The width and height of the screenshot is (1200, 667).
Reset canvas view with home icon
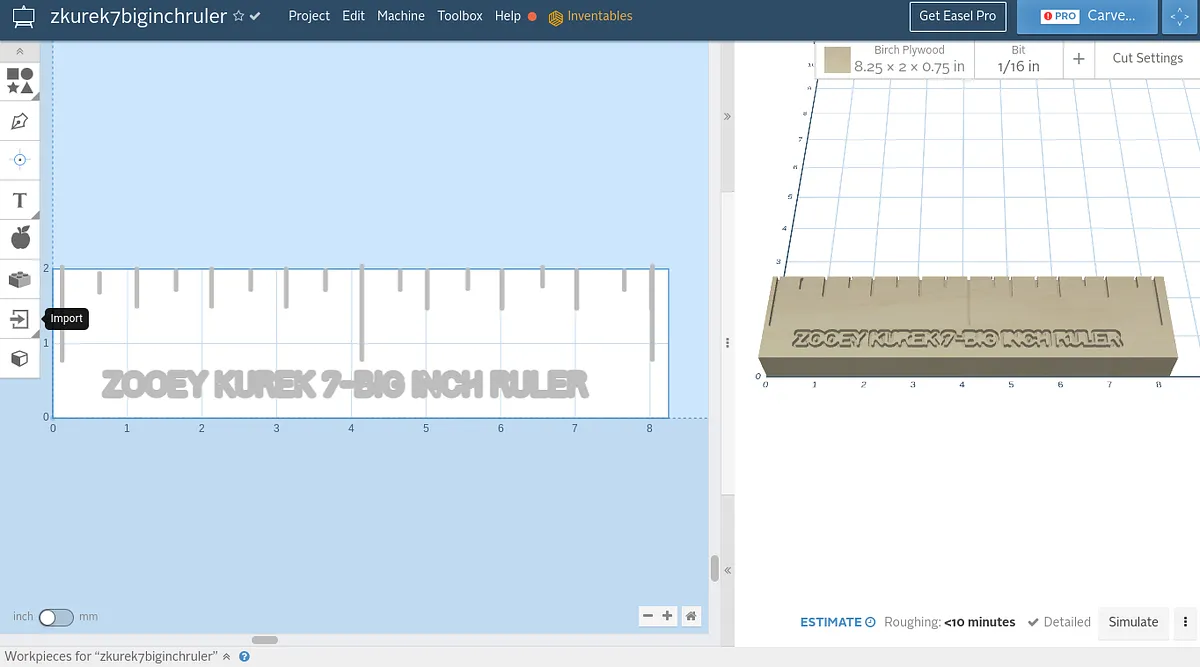click(x=691, y=616)
